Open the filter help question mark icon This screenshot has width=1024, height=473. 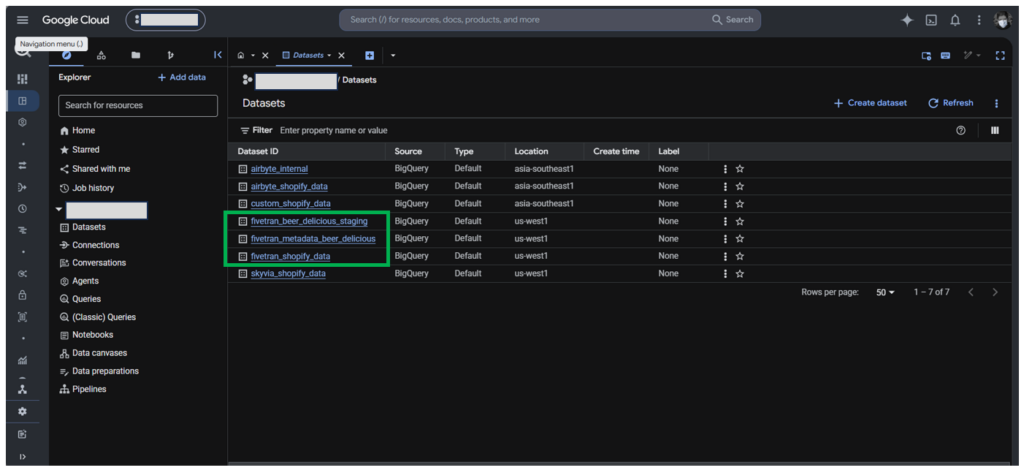pyautogui.click(x=961, y=131)
